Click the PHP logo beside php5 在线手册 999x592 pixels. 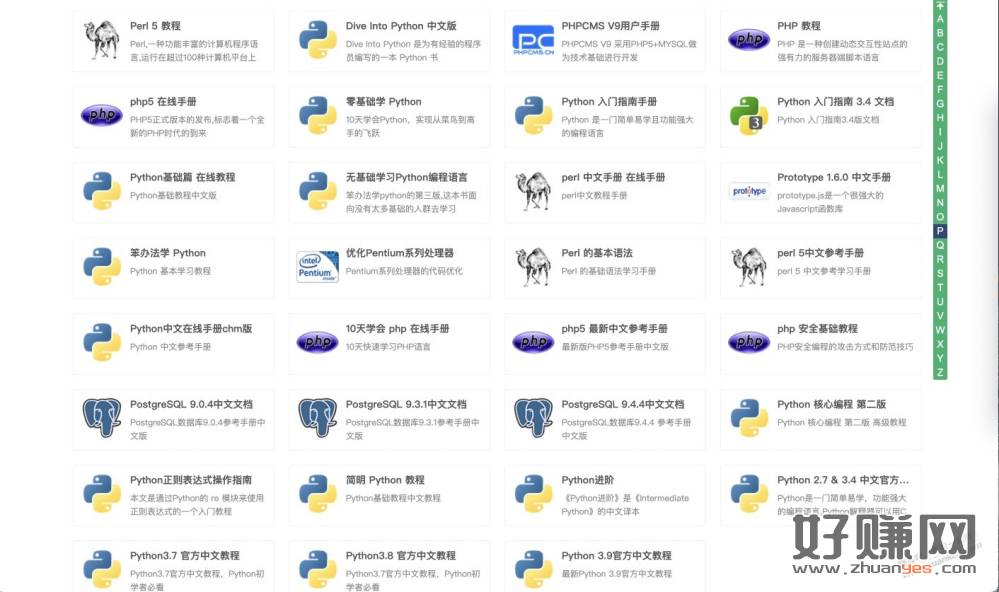coord(102,115)
